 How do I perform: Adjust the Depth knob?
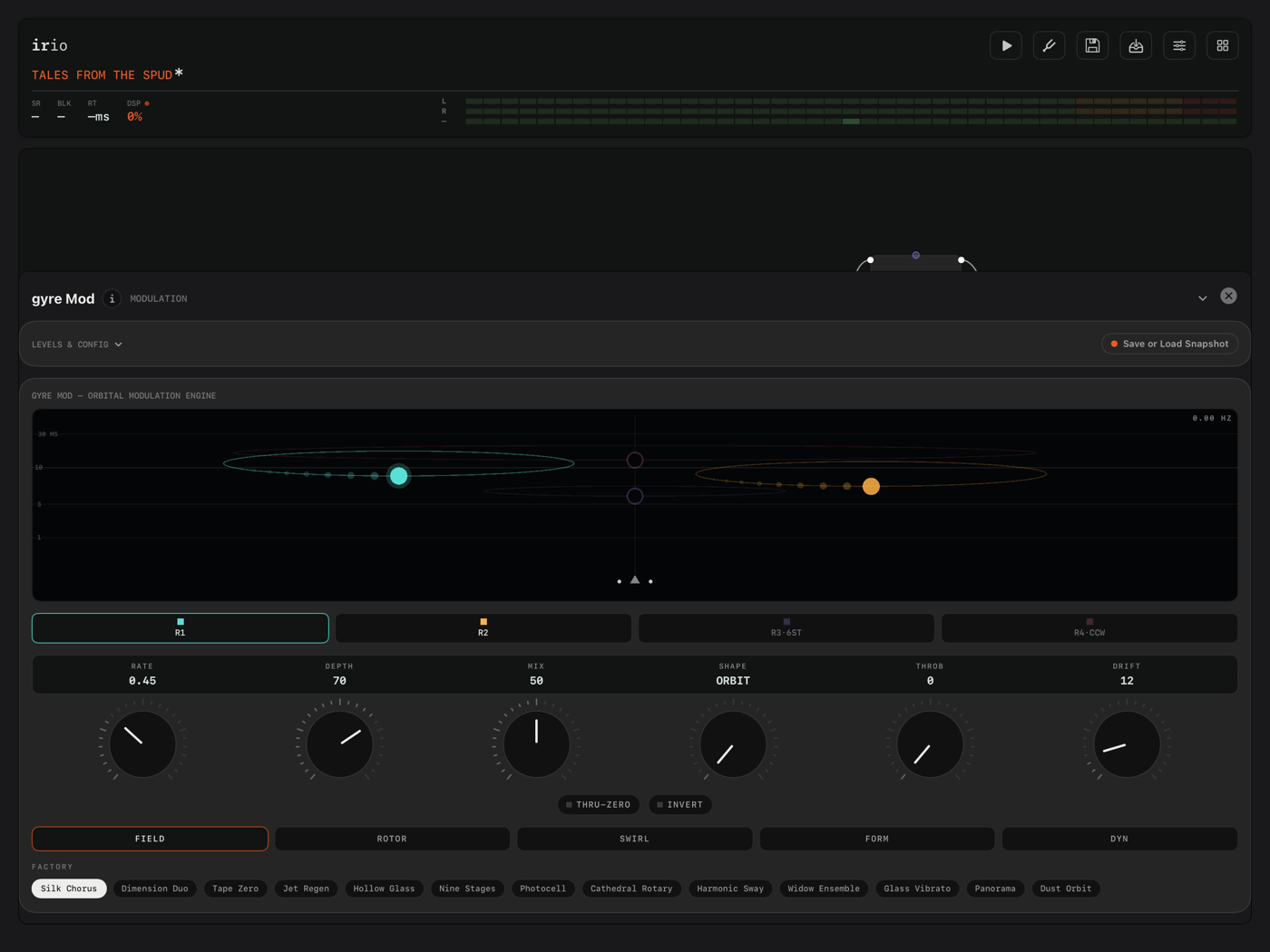pos(339,743)
